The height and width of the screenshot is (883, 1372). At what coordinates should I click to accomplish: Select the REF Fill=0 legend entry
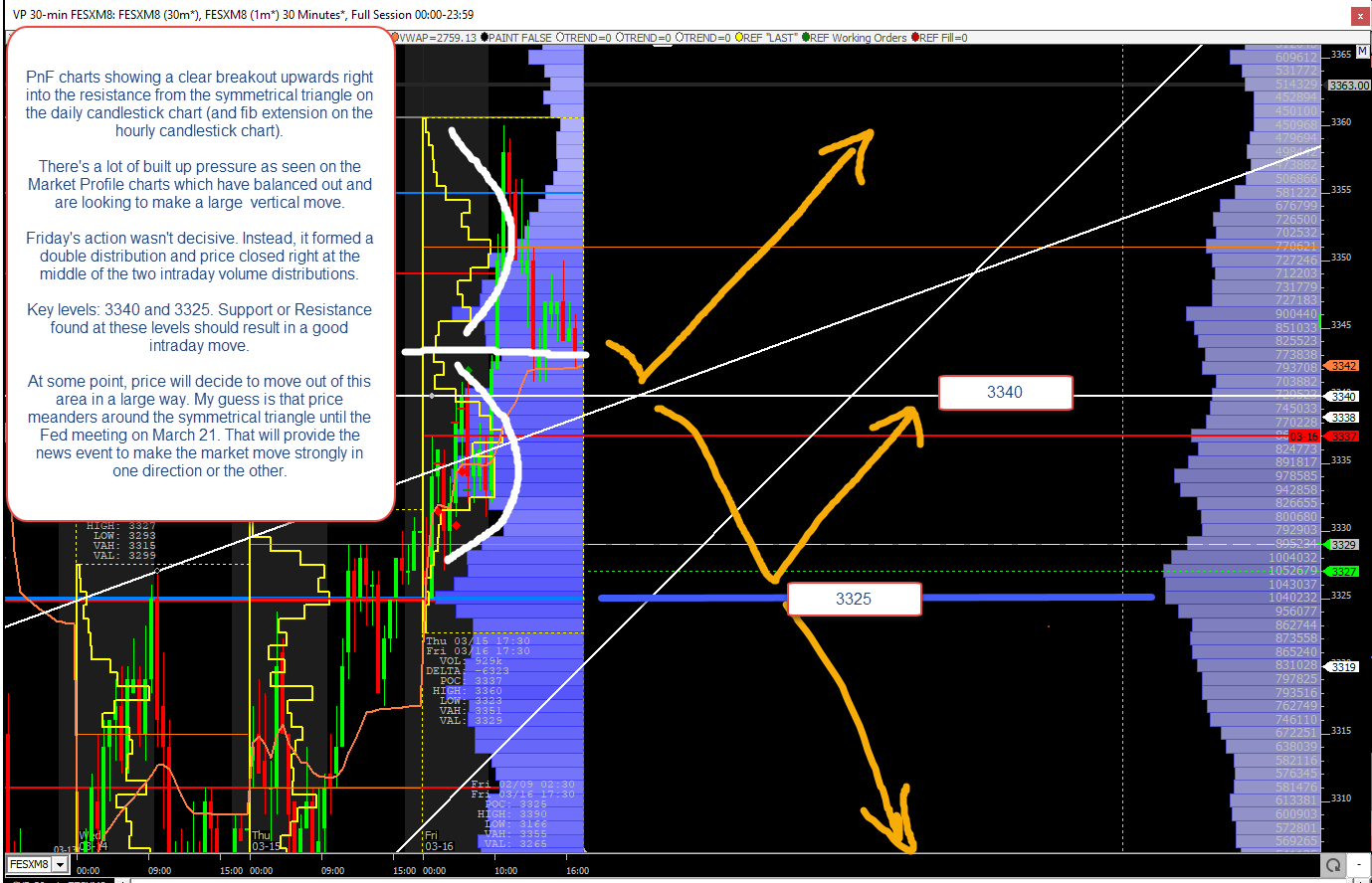[940, 38]
